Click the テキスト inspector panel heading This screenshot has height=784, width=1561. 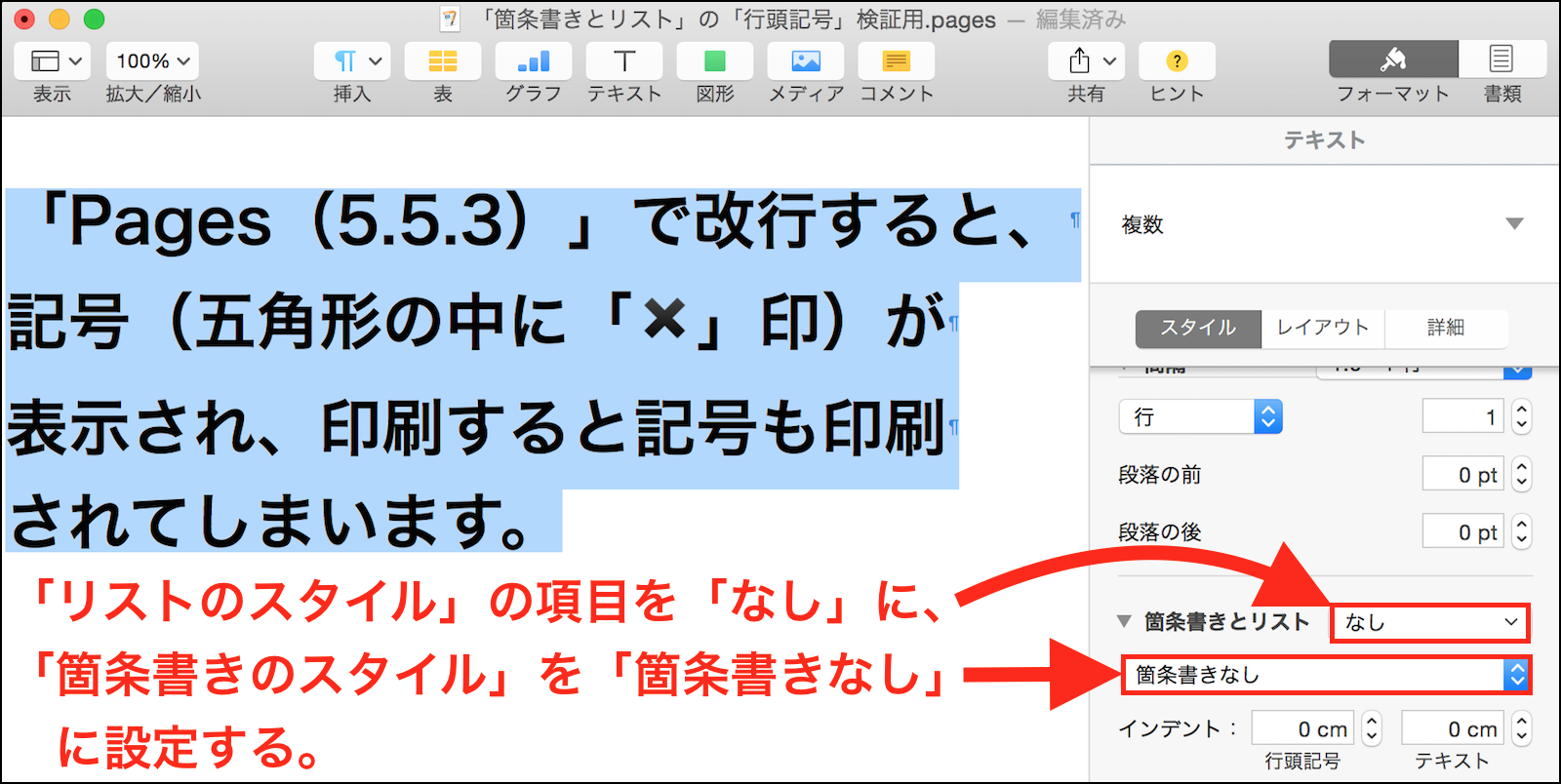[x=1324, y=140]
